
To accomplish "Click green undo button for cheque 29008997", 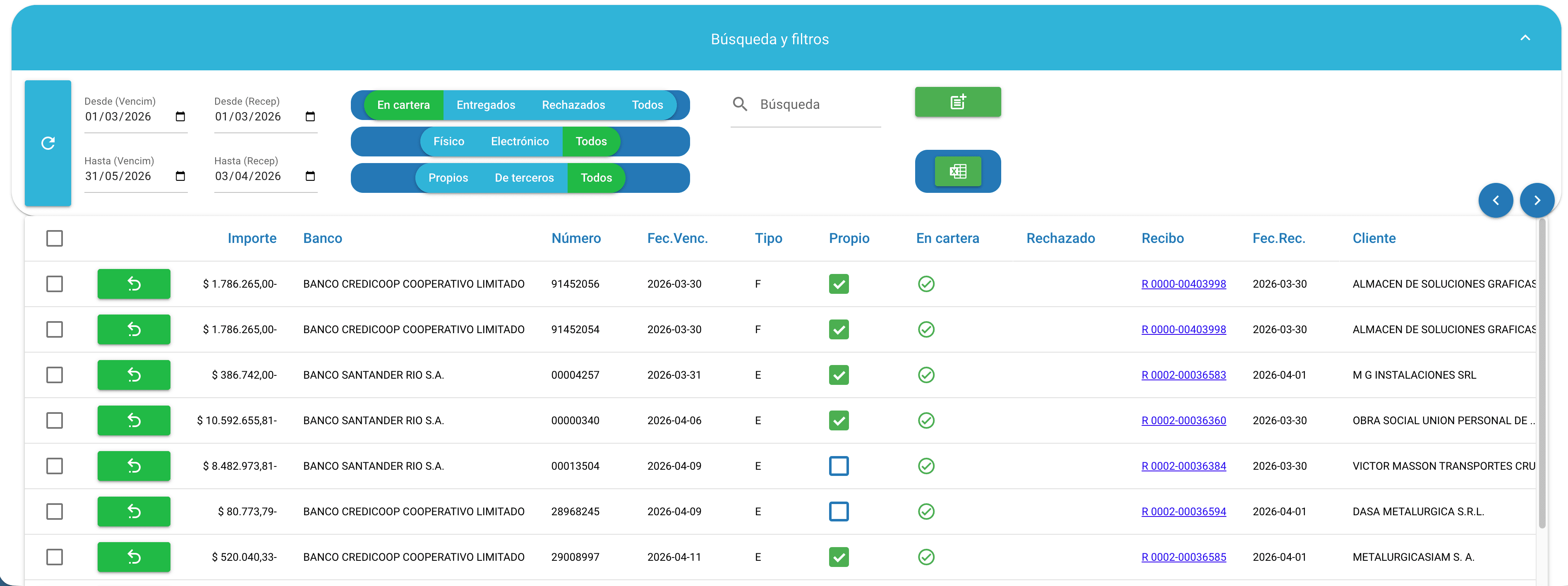I will pos(134,557).
